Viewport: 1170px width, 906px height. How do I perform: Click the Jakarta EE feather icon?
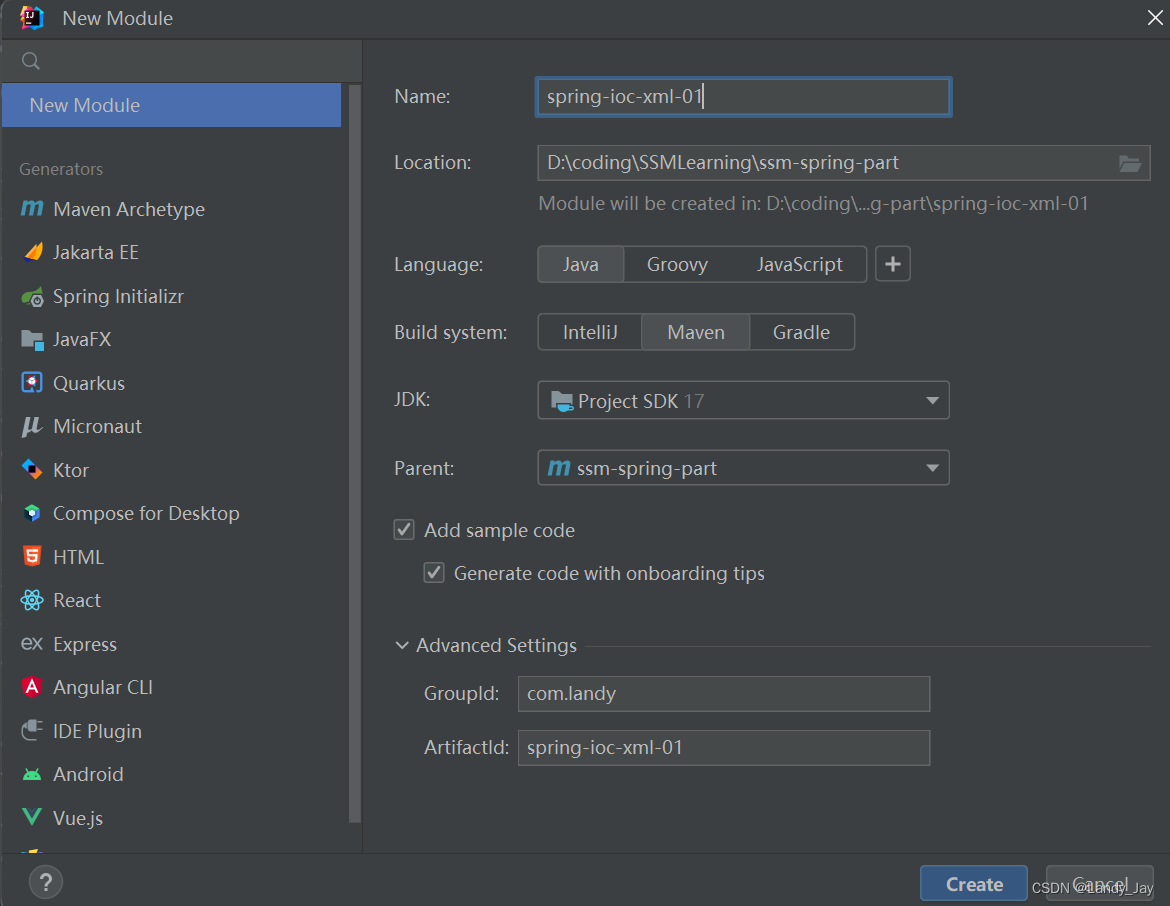32,252
